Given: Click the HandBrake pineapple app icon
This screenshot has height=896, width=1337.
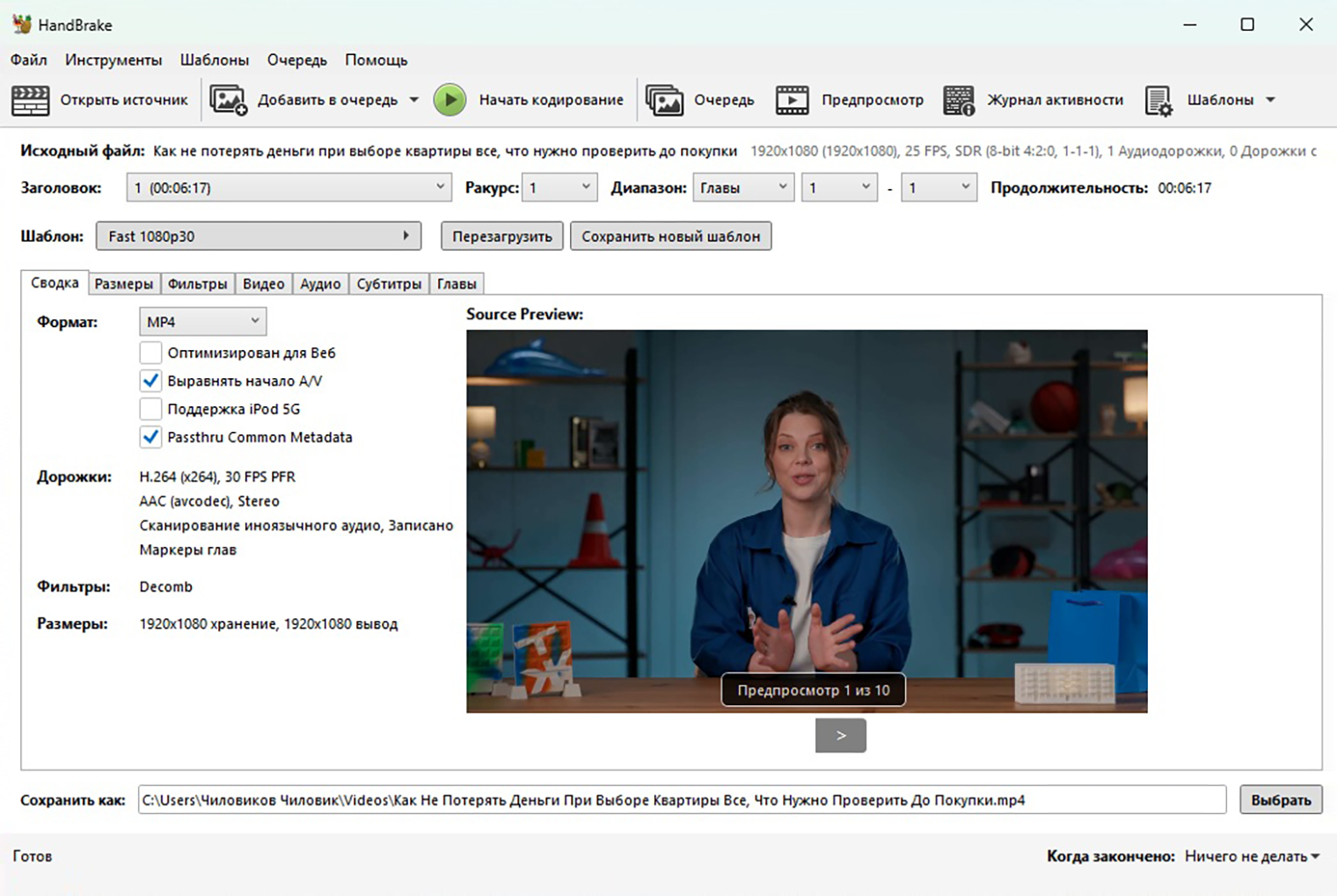Looking at the screenshot, I should pyautogui.click(x=22, y=24).
